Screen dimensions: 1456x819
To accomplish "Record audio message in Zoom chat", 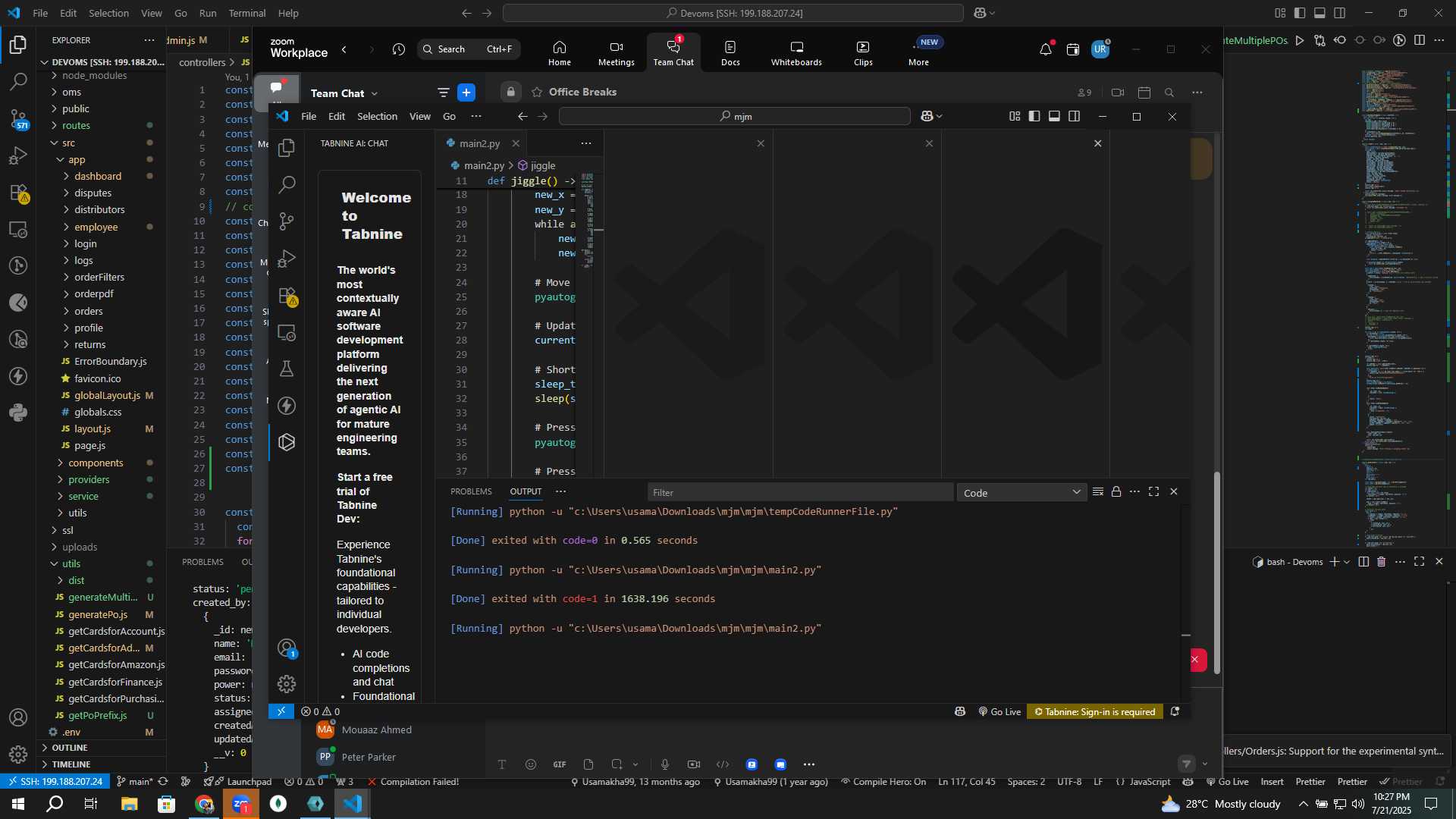I will (x=665, y=764).
